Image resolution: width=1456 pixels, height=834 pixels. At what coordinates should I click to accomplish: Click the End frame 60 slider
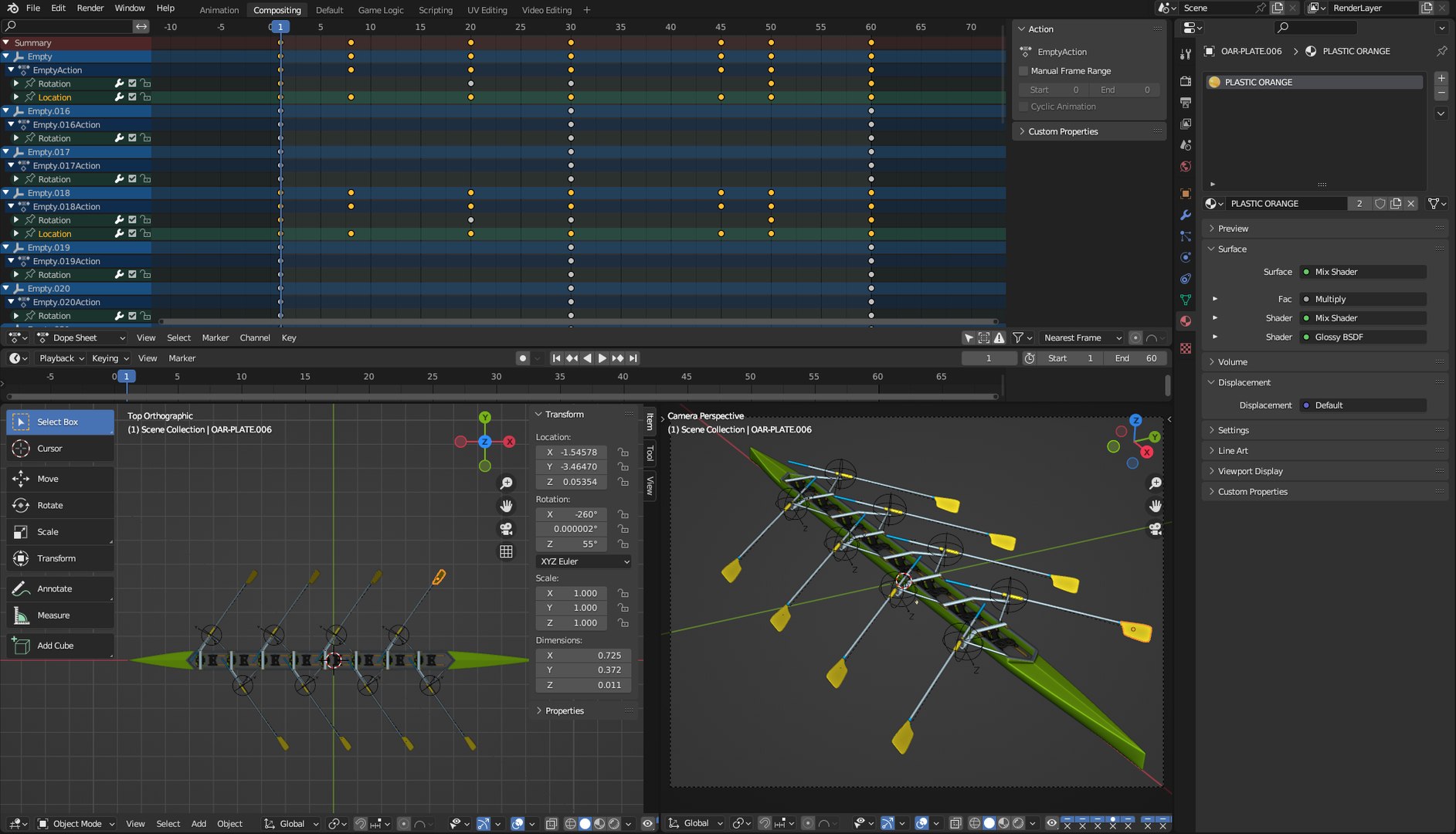(x=1136, y=358)
